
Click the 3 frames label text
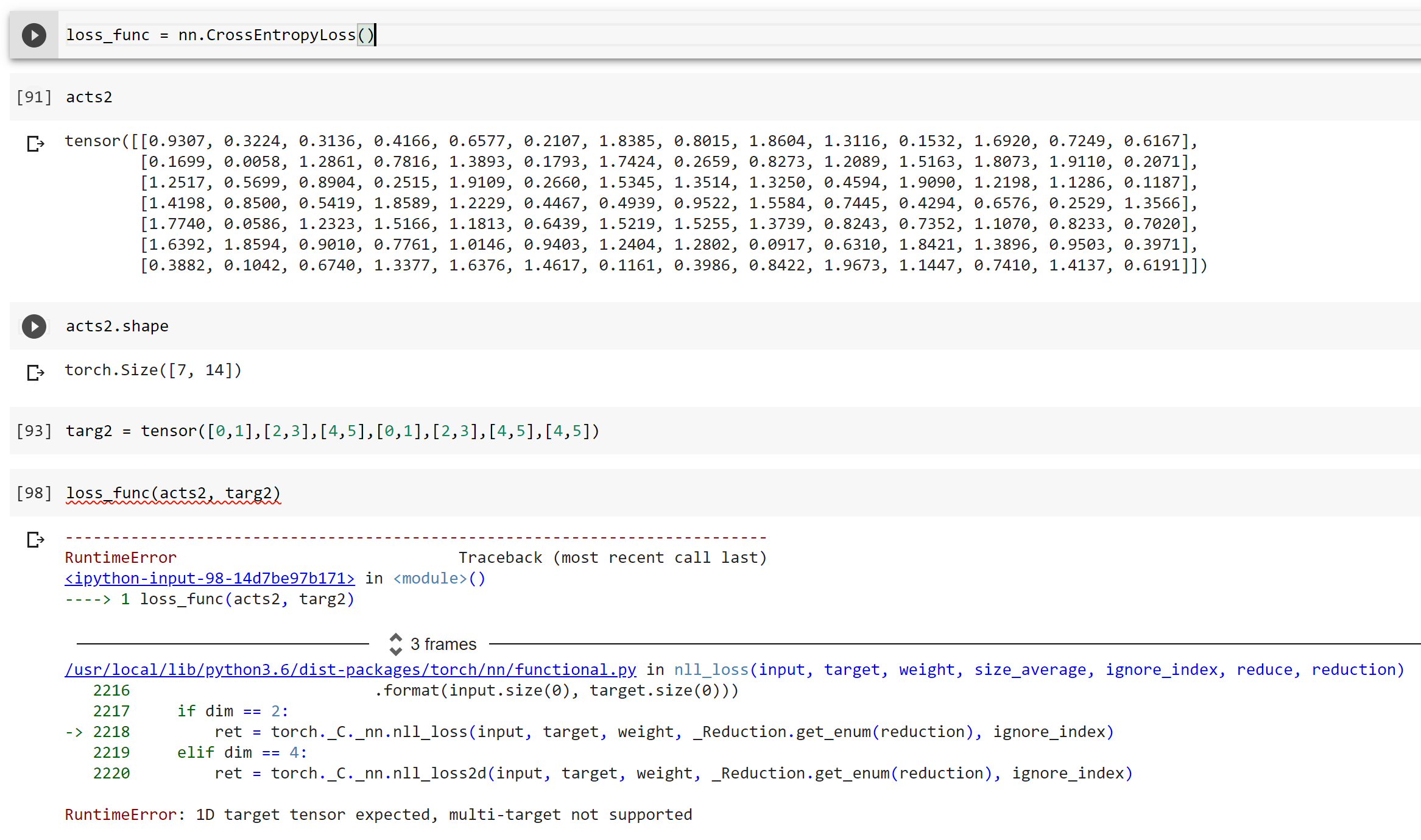(x=443, y=644)
